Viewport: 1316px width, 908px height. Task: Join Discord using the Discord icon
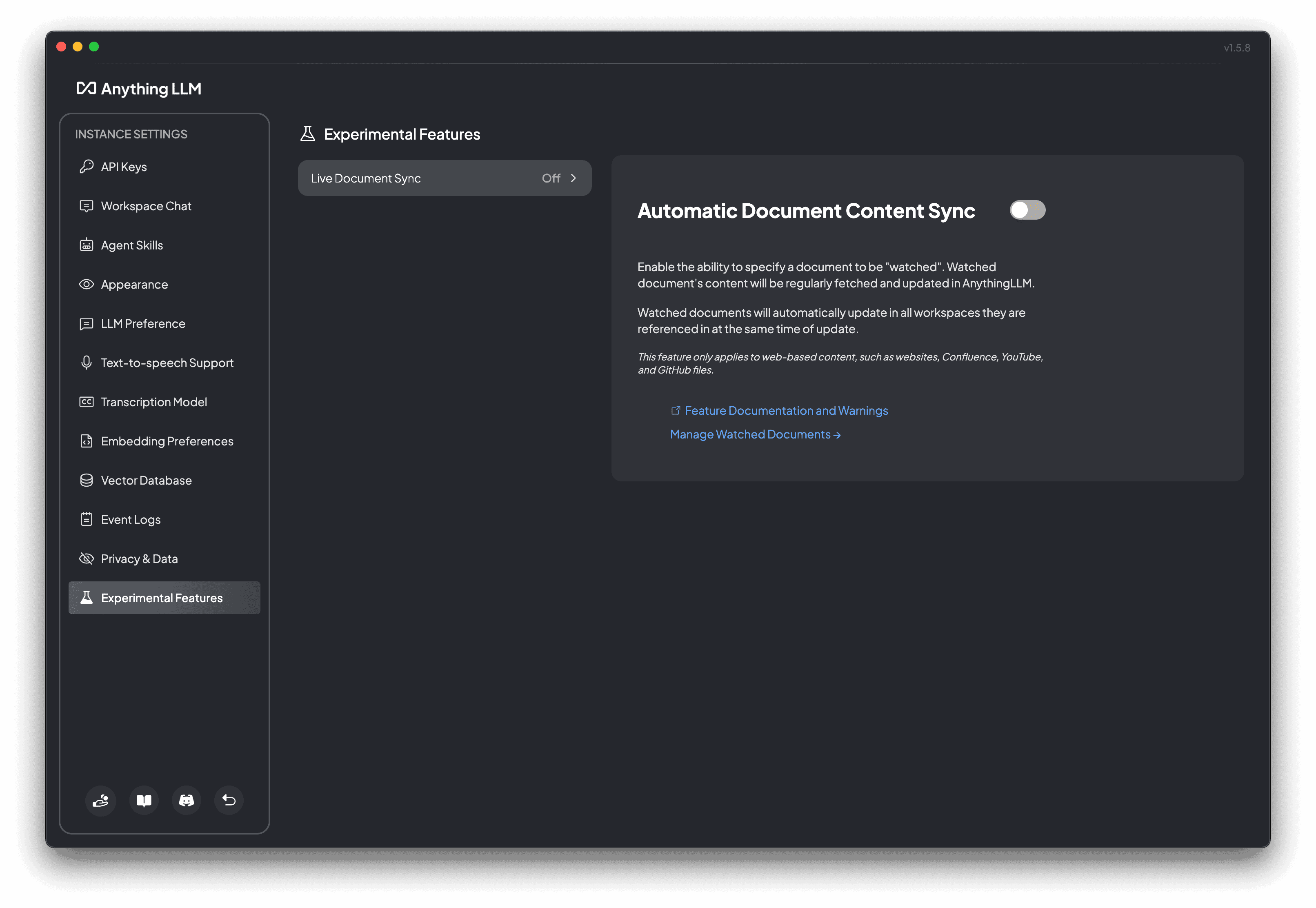click(186, 801)
